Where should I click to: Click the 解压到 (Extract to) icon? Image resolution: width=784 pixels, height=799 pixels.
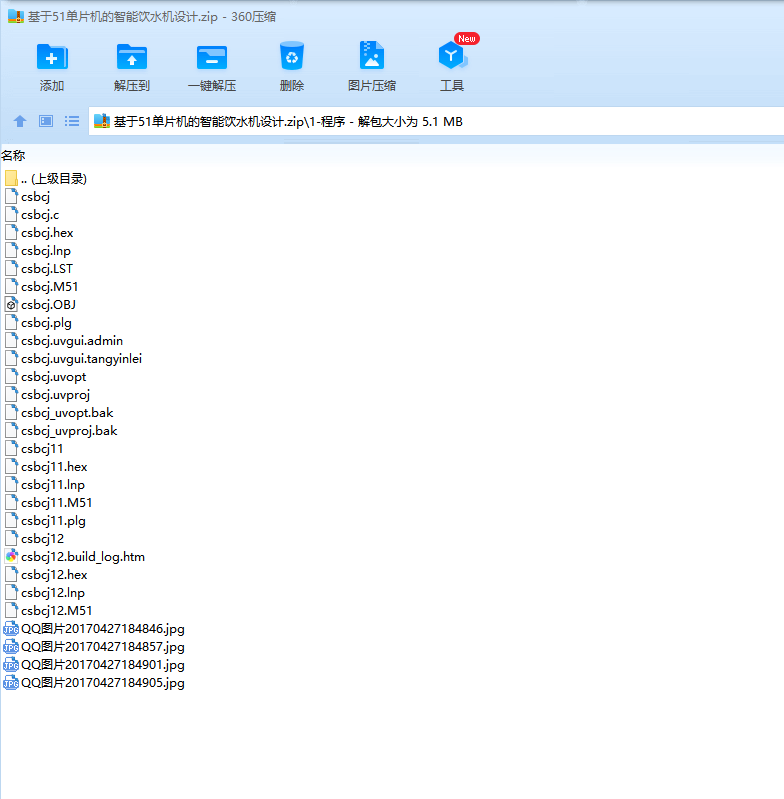click(132, 57)
